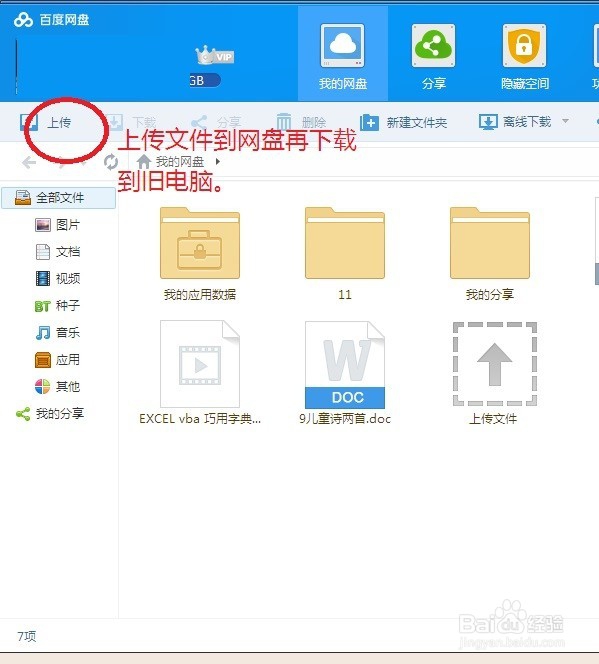The image size is (599, 664).
Task: Filter by 图片 in the sidebar
Action: coord(58,225)
